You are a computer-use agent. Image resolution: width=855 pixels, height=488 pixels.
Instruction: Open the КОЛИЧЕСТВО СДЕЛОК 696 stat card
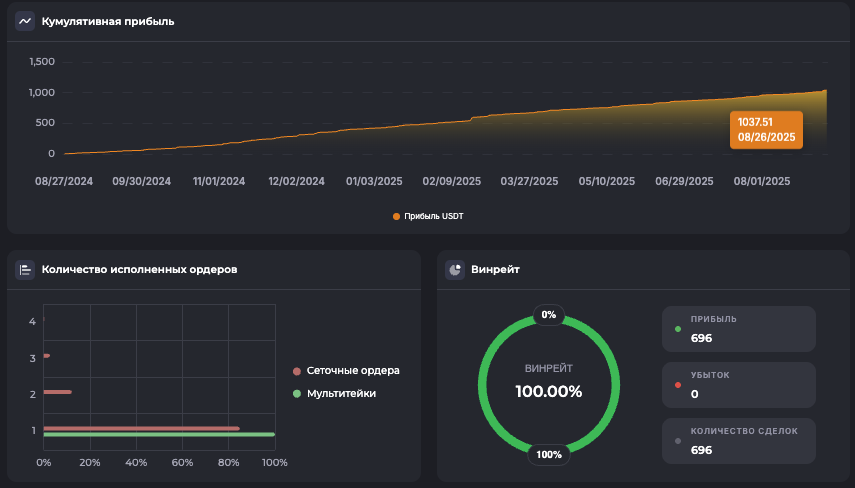[x=738, y=441]
